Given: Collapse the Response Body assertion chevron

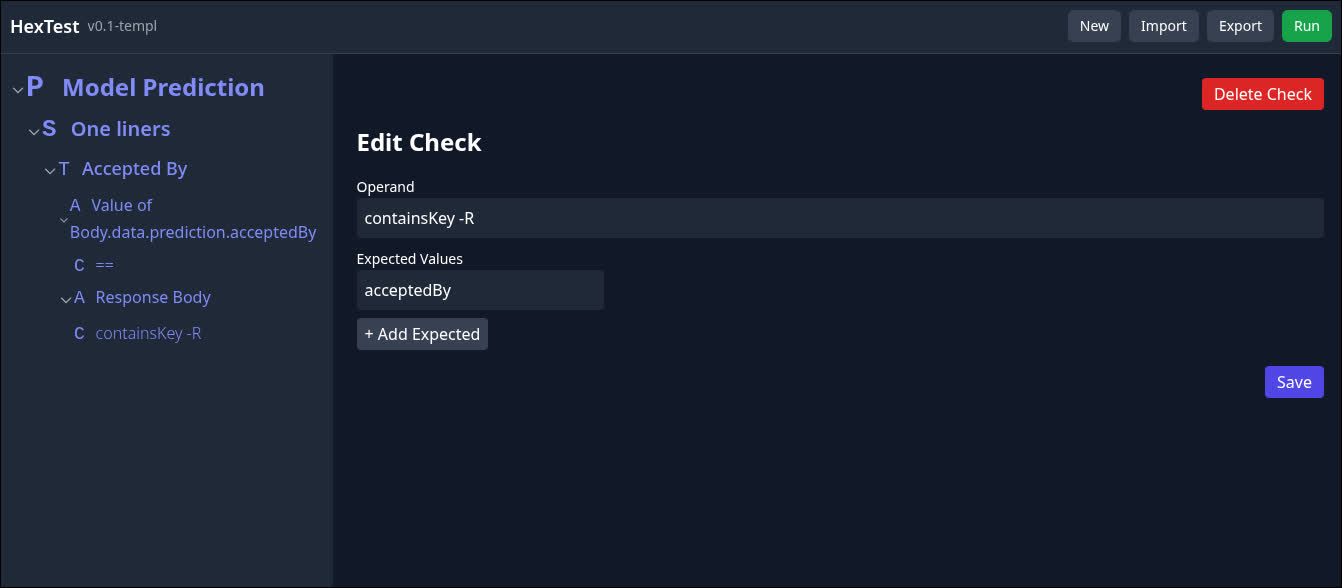Looking at the screenshot, I should 66,300.
